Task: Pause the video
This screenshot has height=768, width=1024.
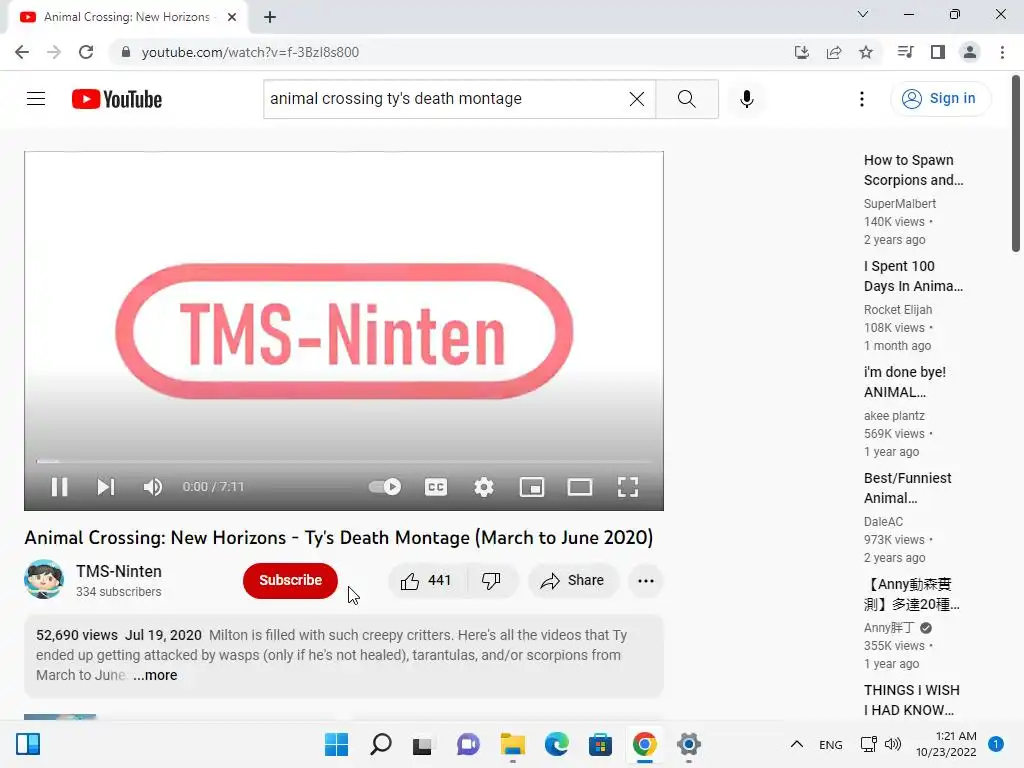Action: tap(59, 487)
